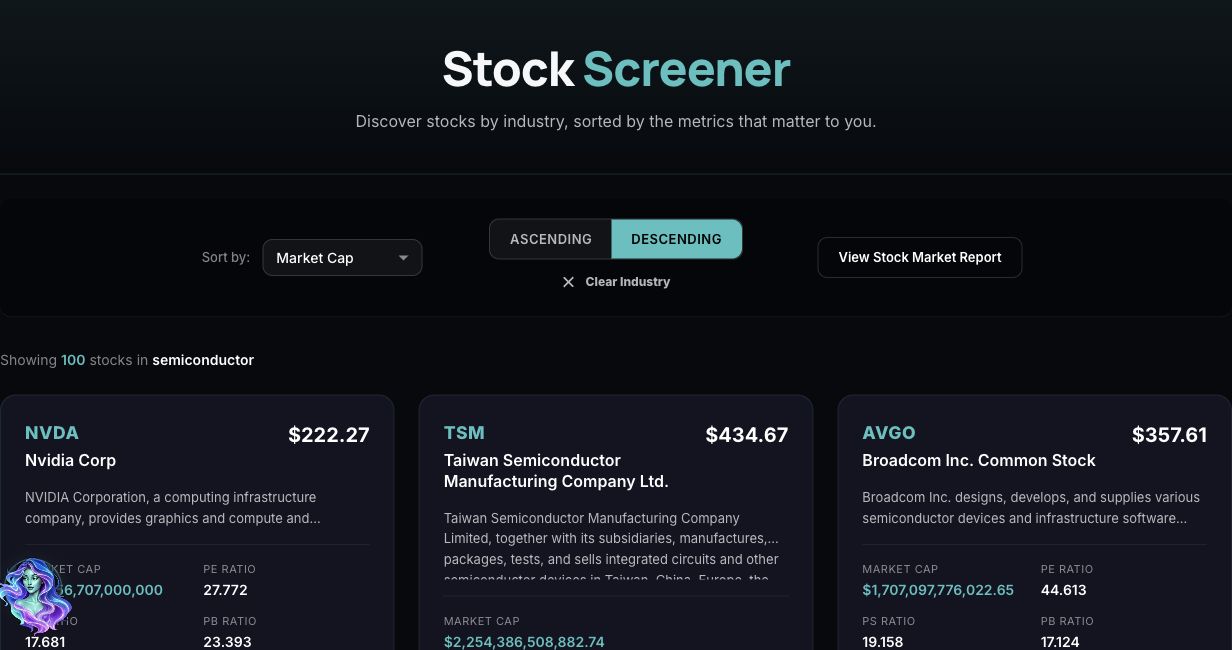Image resolution: width=1232 pixels, height=650 pixels.
Task: Open the Sort by Market Cap dropdown
Action: pos(342,258)
